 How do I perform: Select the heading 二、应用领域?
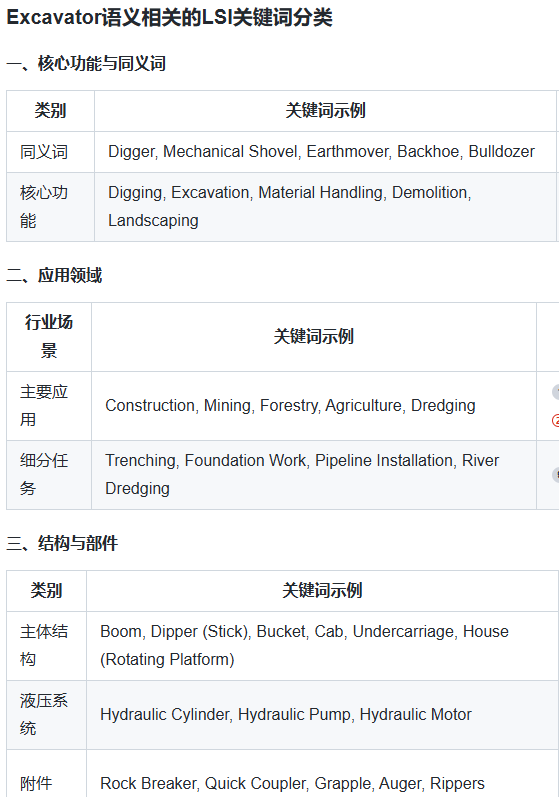click(x=54, y=275)
